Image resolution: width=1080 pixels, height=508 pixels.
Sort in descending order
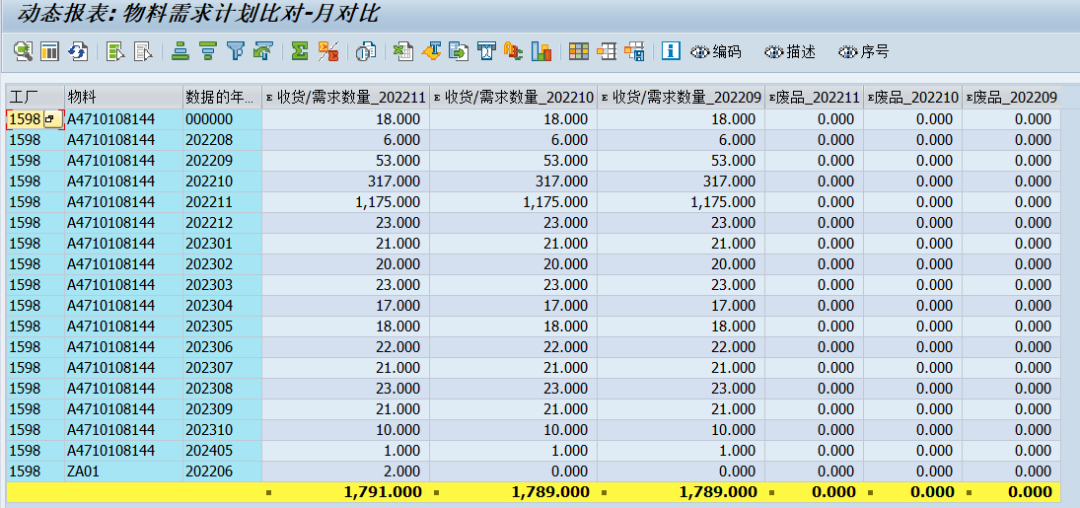pos(208,51)
